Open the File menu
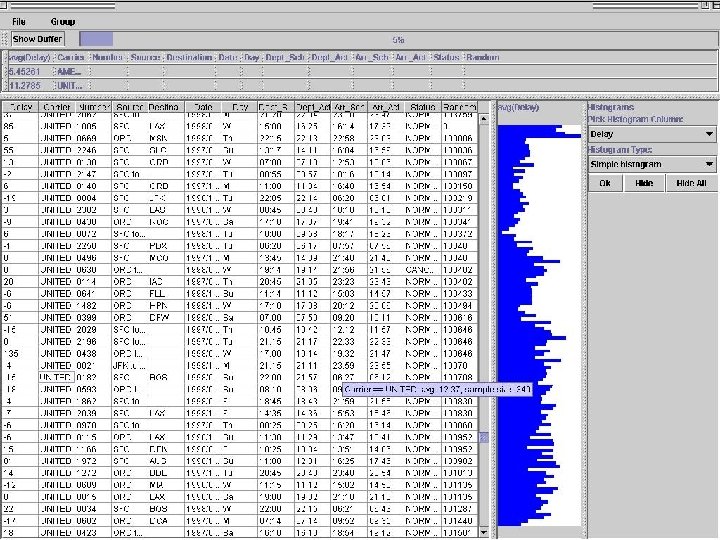 click(19, 22)
